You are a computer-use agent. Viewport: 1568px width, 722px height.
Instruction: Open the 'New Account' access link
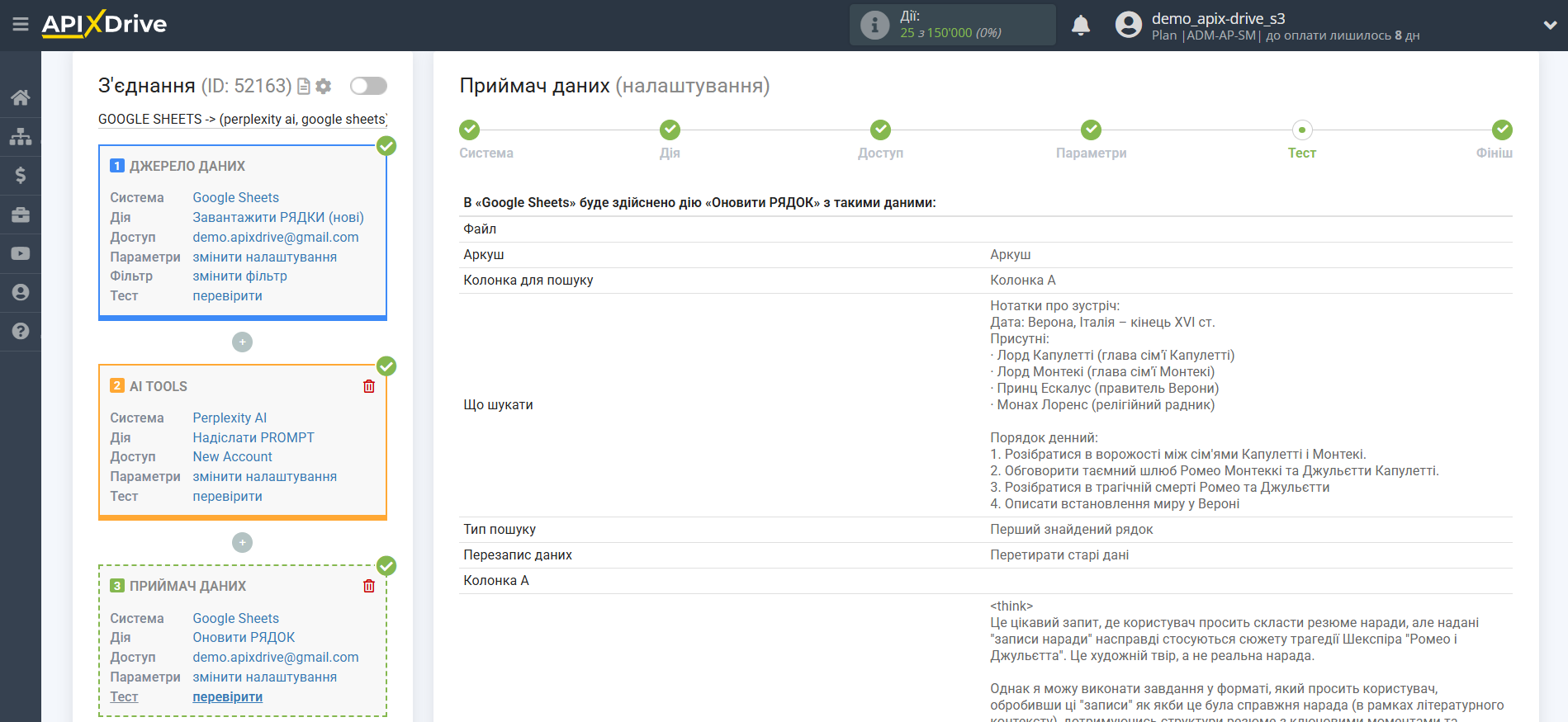coord(233,456)
